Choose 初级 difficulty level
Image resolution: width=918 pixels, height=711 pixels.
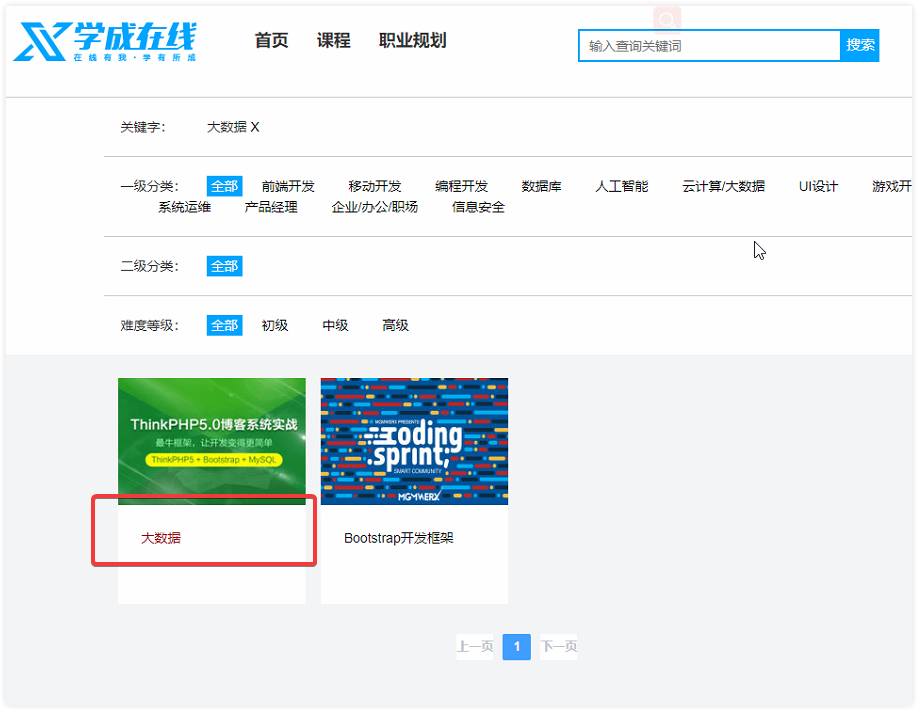coord(275,326)
